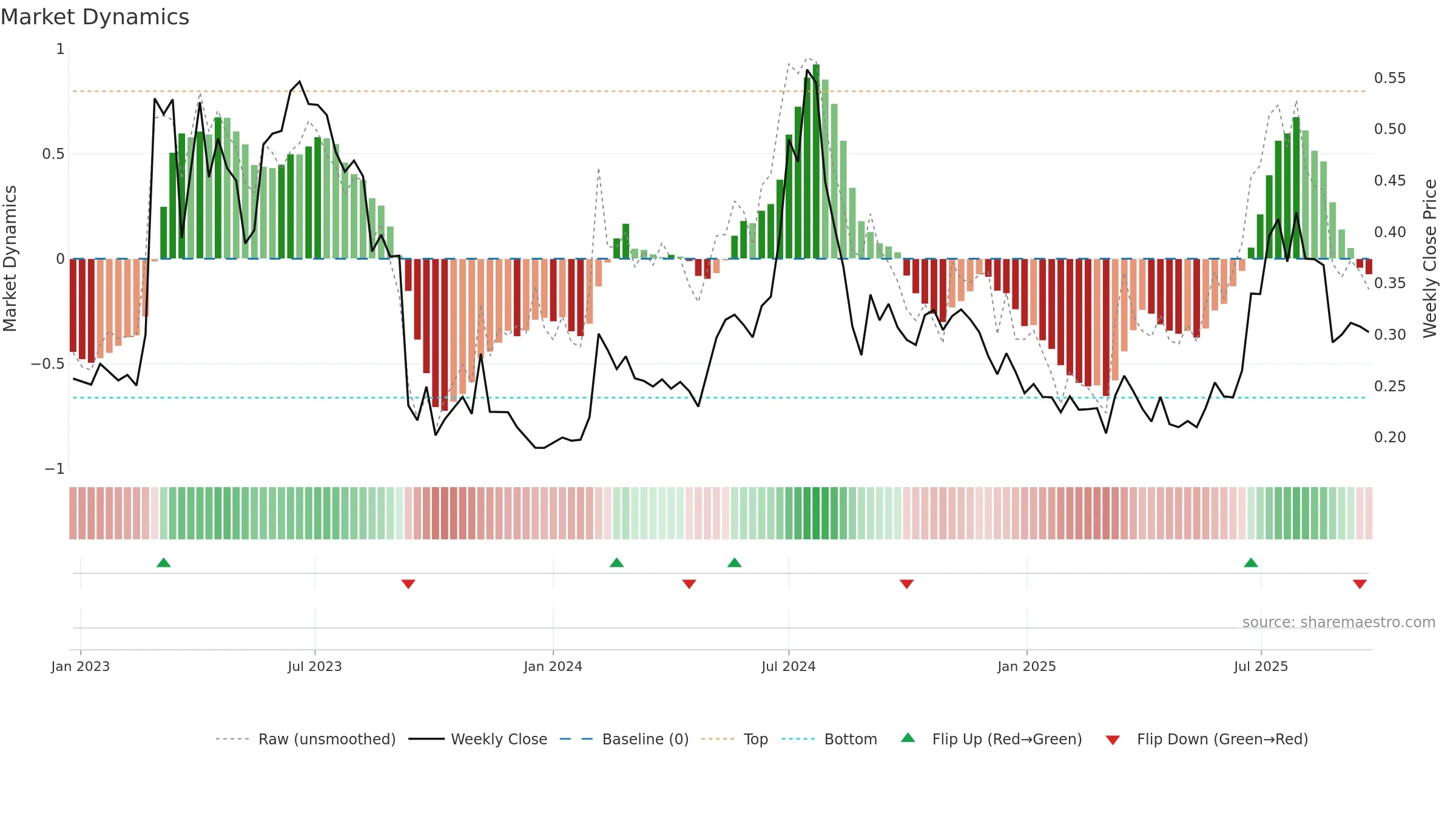Click the tallest green bar at the July 2024 peak

816,161
